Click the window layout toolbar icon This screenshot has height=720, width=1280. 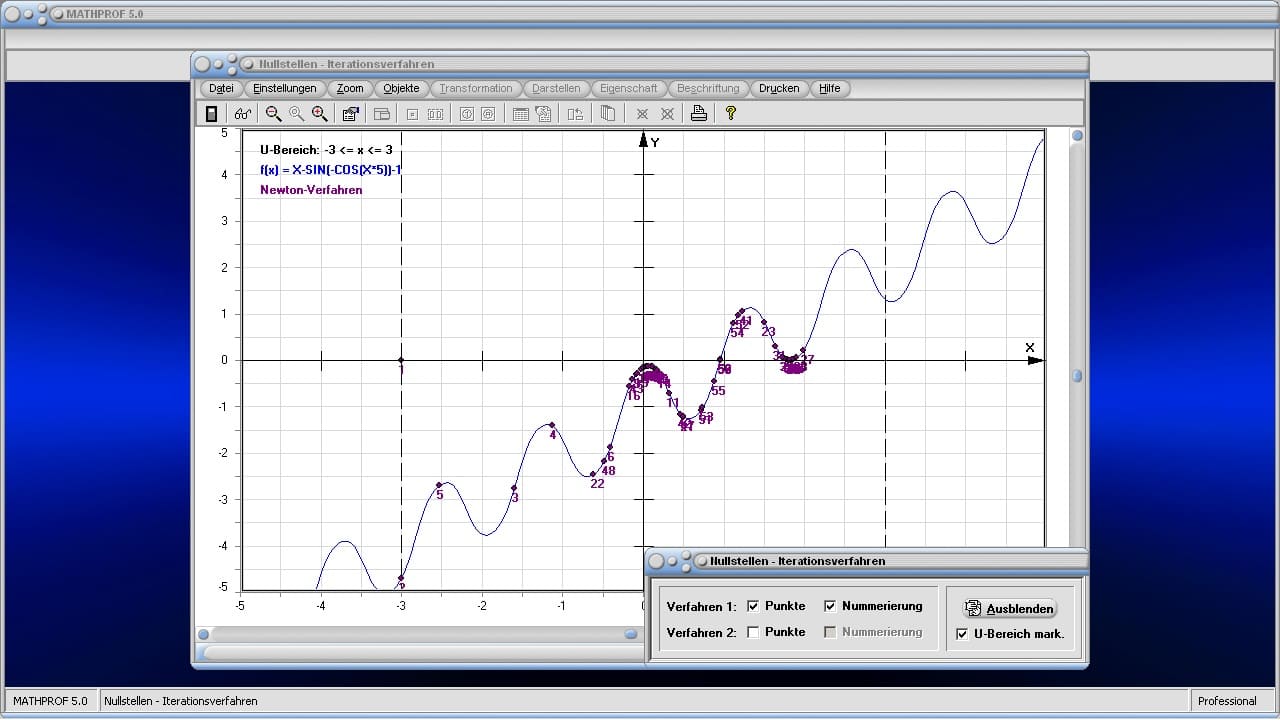(x=381, y=114)
